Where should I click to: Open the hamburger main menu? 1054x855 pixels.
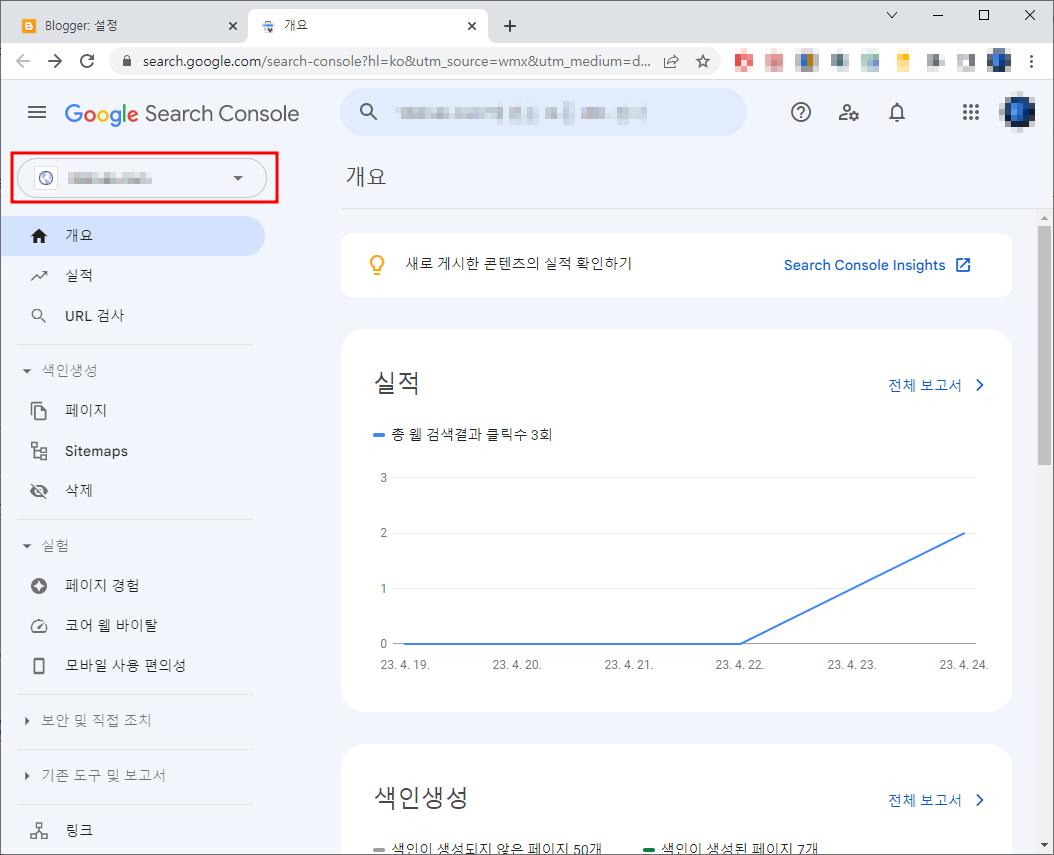(x=37, y=112)
